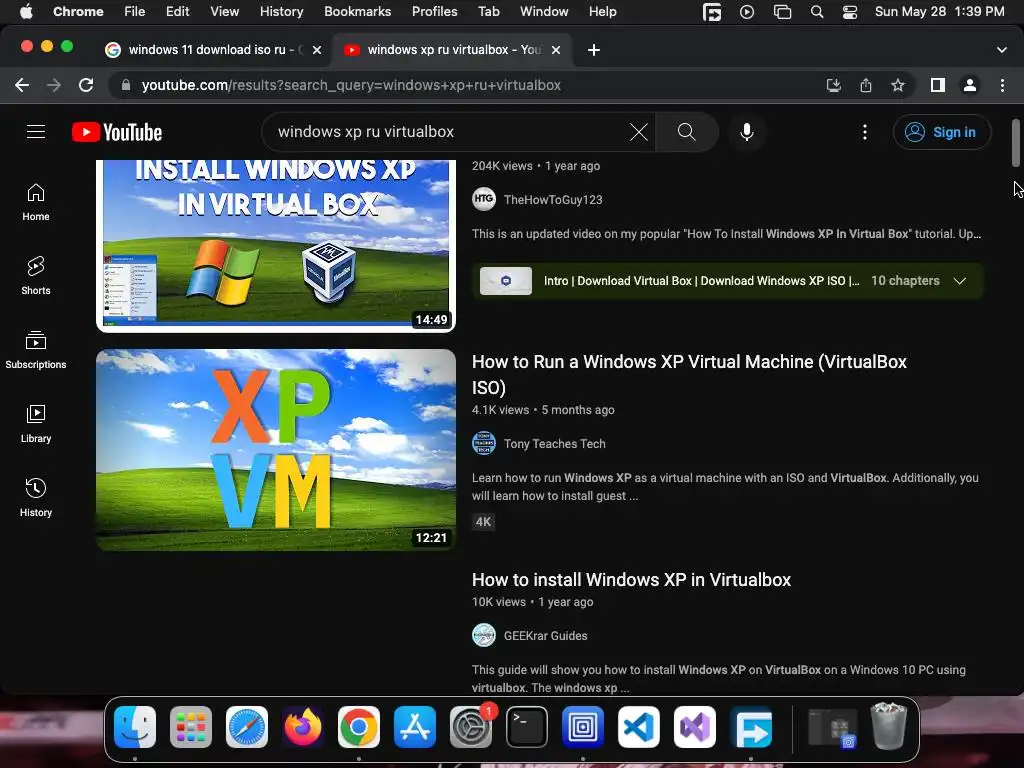This screenshot has height=768, width=1024.
Task: Open TheHowToGuy123 channel name link
Action: (552, 200)
